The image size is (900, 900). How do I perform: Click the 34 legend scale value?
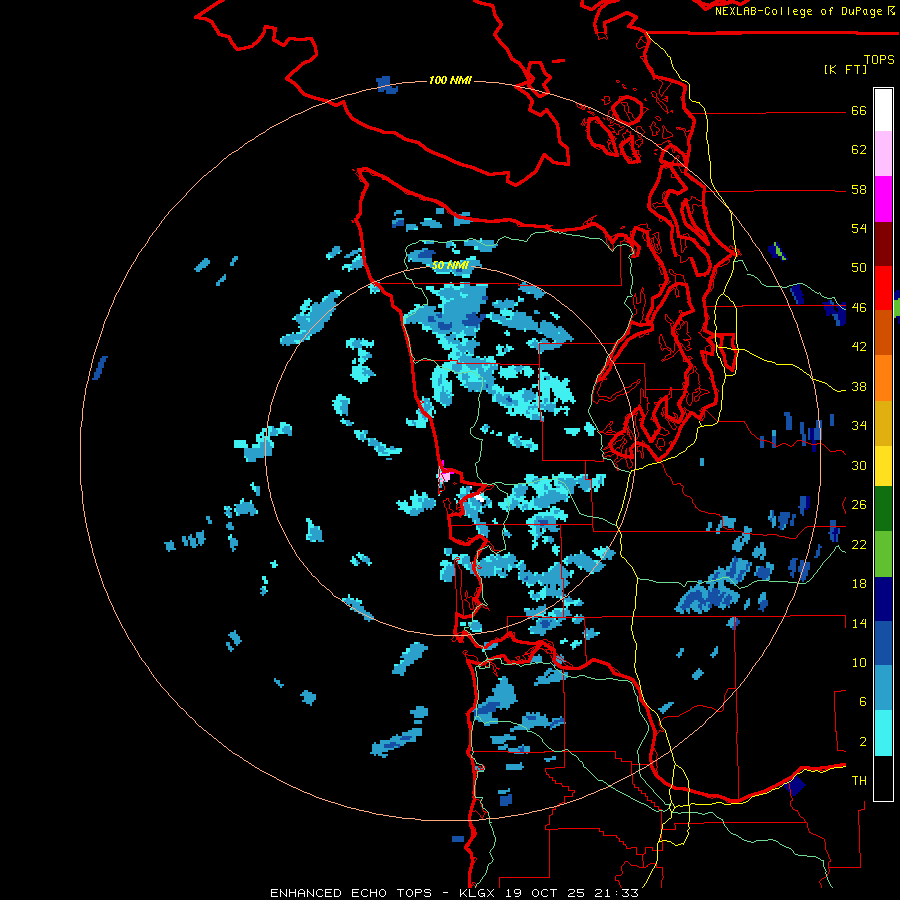click(x=859, y=426)
